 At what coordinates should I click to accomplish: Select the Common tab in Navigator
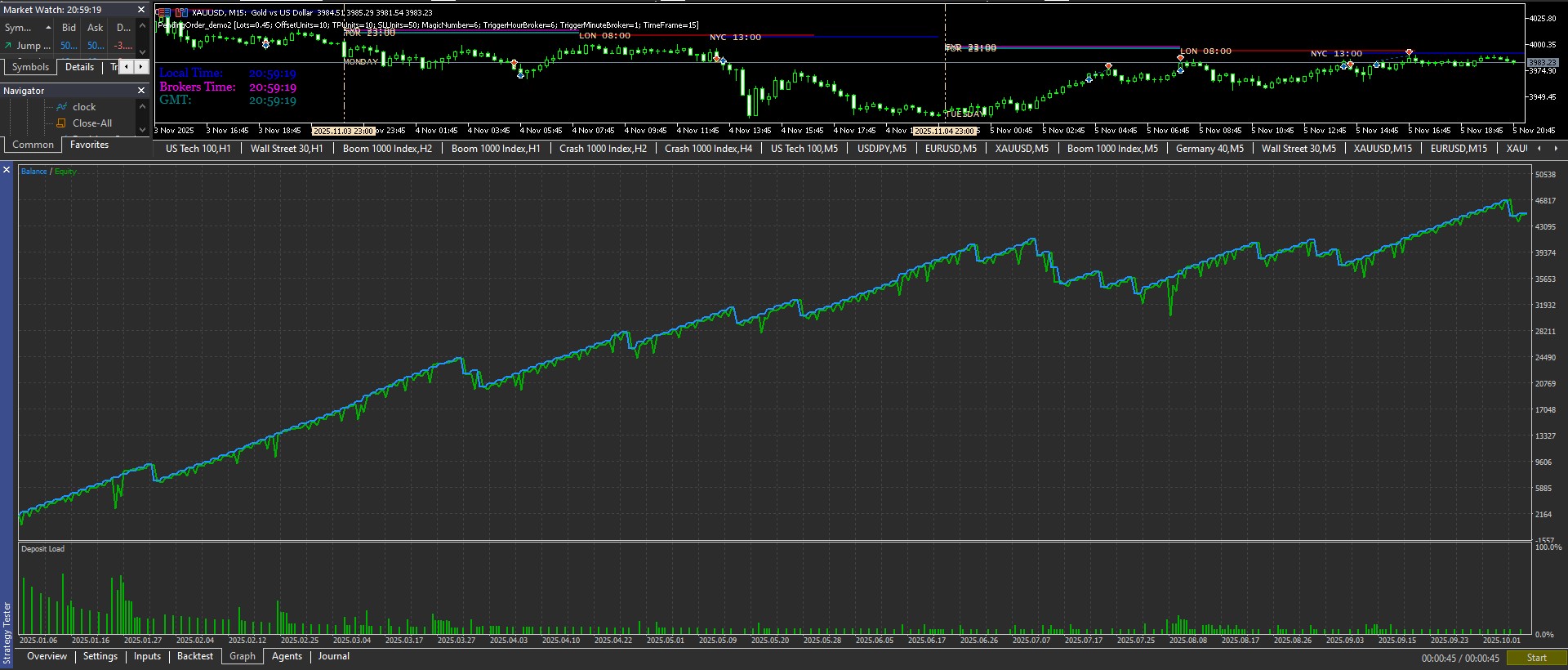[33, 145]
